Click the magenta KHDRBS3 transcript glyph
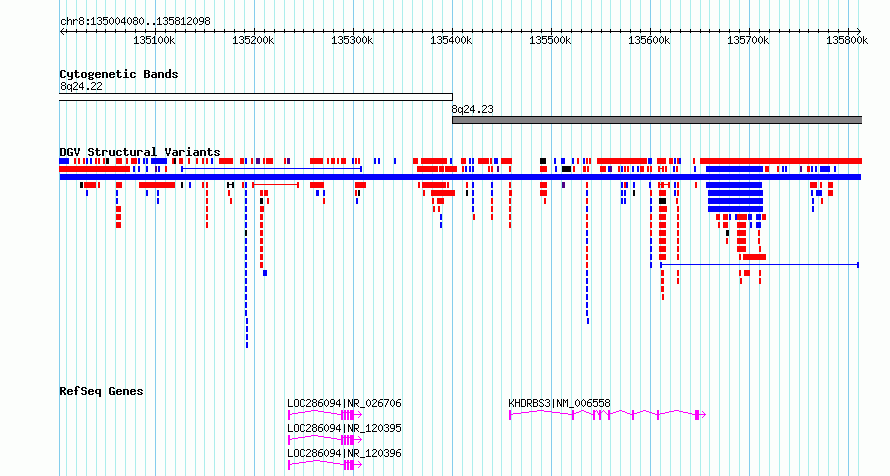The image size is (890, 476). pos(607,415)
